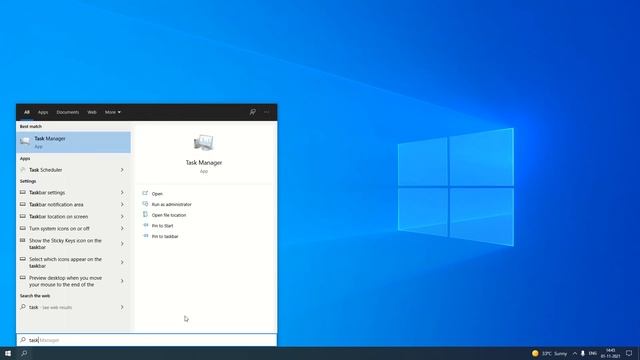Image resolution: width=640 pixels, height=360 pixels.
Task: Choose Run as administrator
Action: tap(171, 204)
